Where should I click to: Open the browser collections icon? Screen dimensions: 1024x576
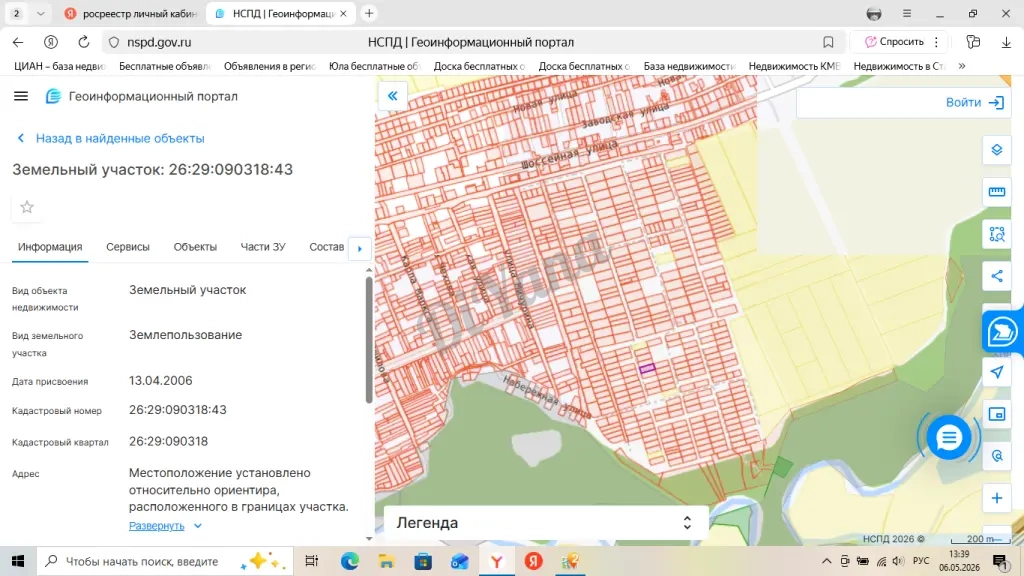click(973, 42)
